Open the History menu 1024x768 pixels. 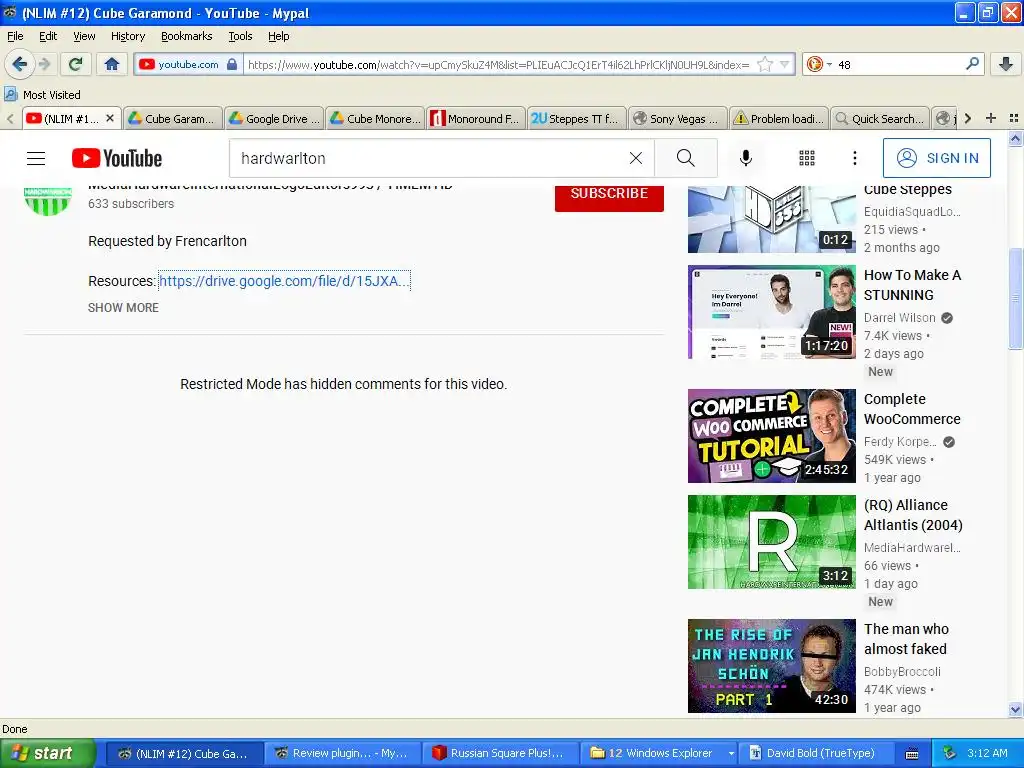tap(127, 36)
